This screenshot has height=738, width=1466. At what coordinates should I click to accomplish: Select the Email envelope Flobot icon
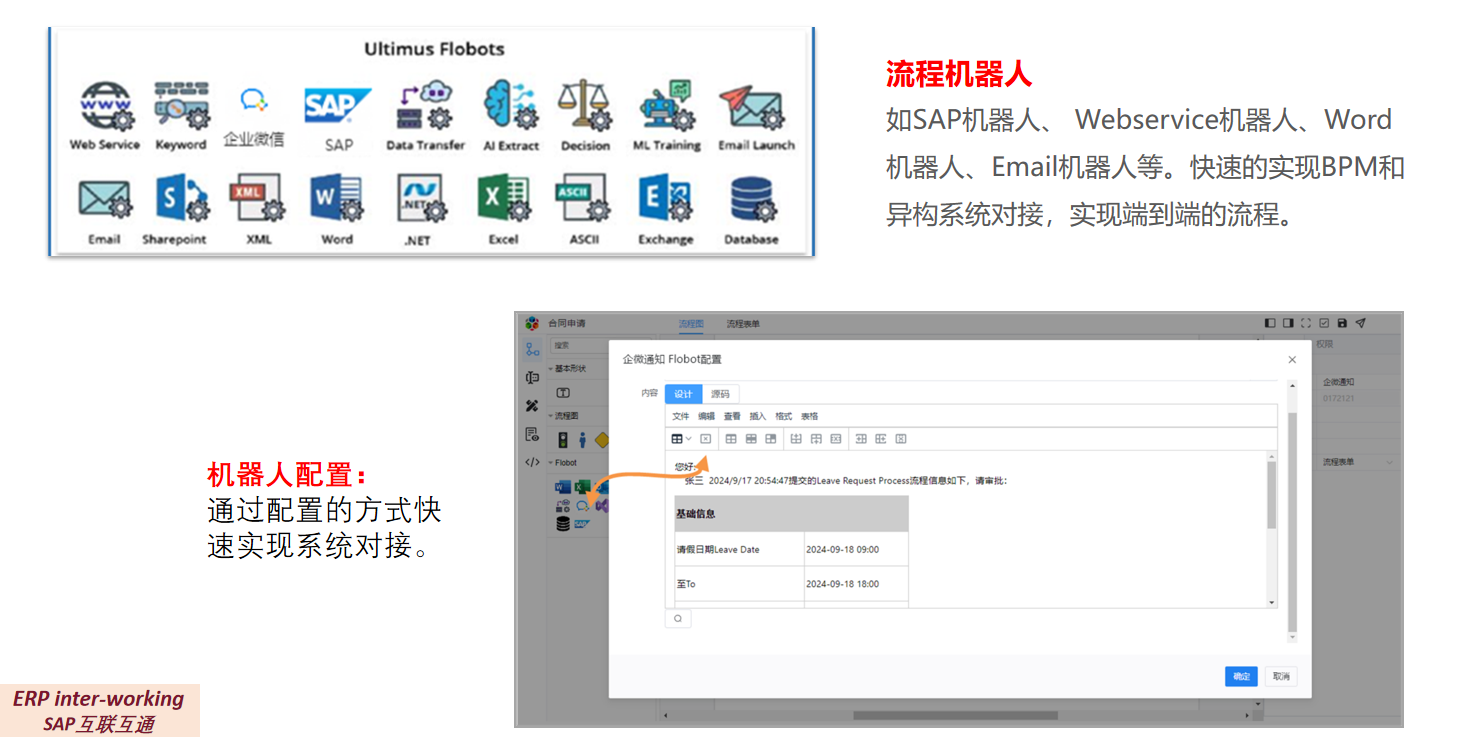pyautogui.click(x=105, y=199)
